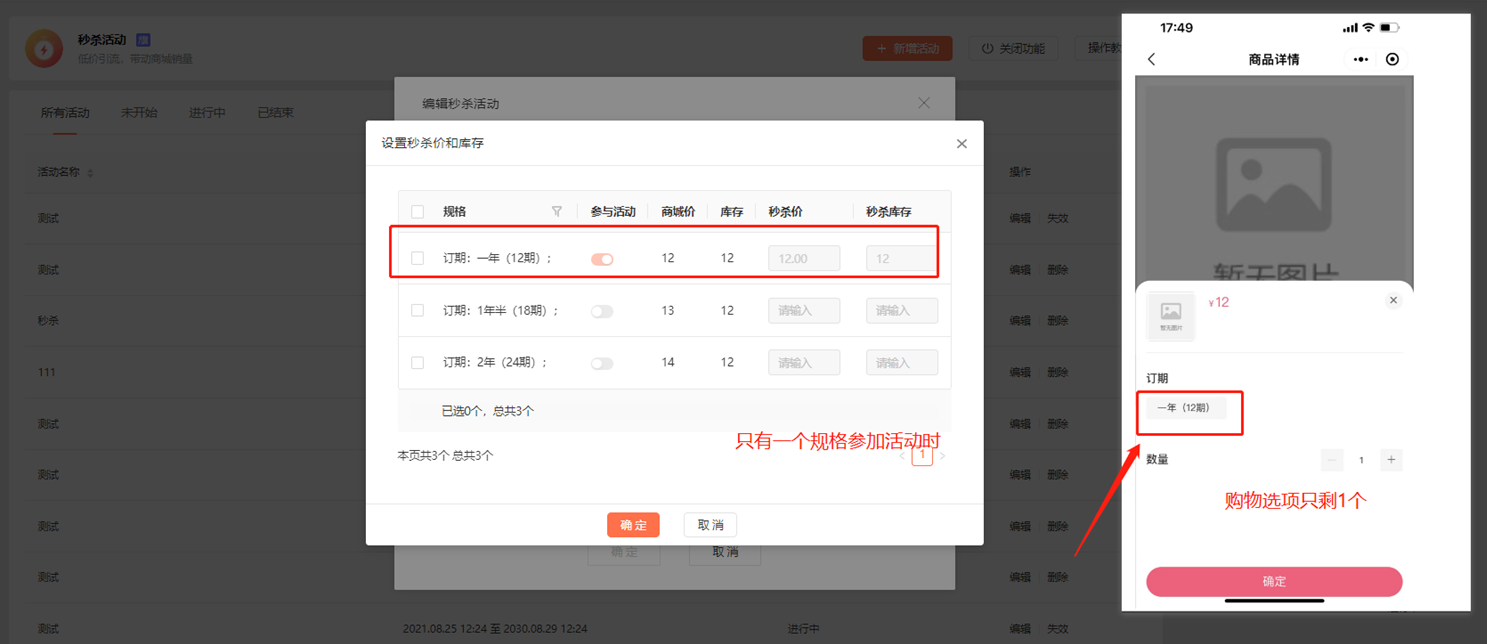Tick the checkbox for 2年（24期） row

[418, 363]
